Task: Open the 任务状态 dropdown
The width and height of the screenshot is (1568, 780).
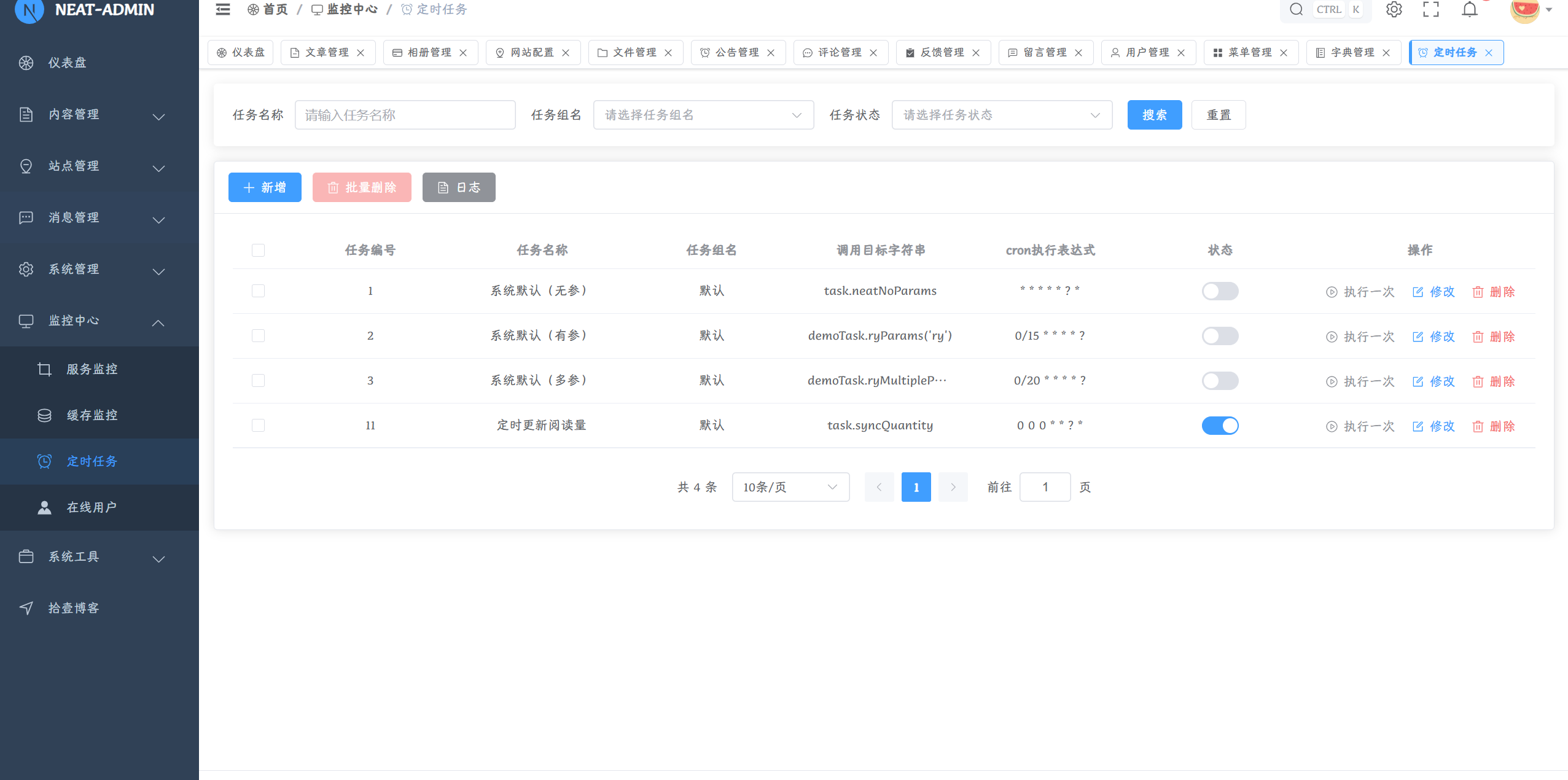Action: [1001, 115]
